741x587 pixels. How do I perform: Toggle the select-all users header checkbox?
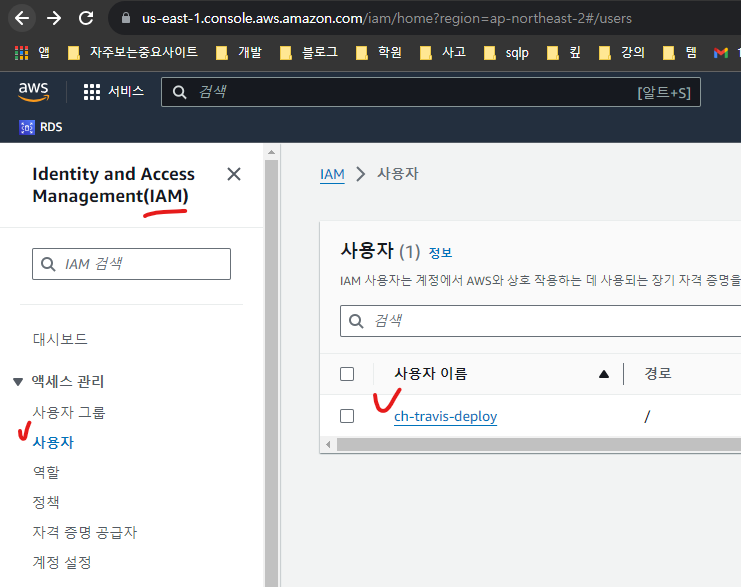[x=347, y=374]
